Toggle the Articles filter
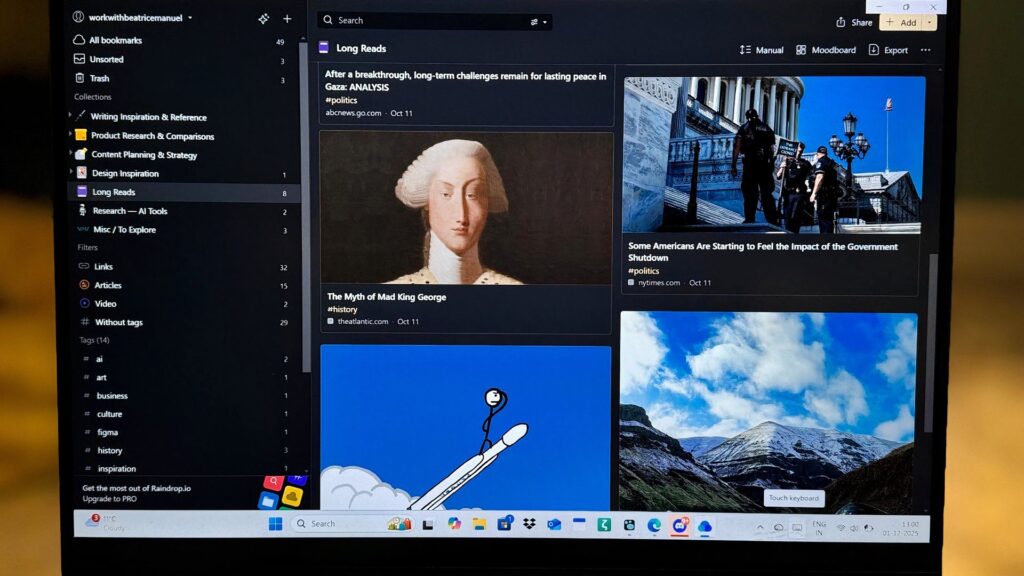This screenshot has height=576, width=1024. click(107, 285)
